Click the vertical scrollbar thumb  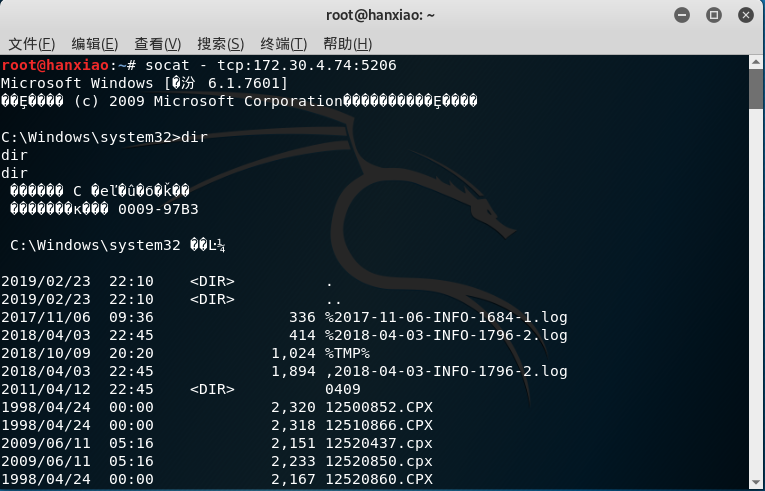756,89
